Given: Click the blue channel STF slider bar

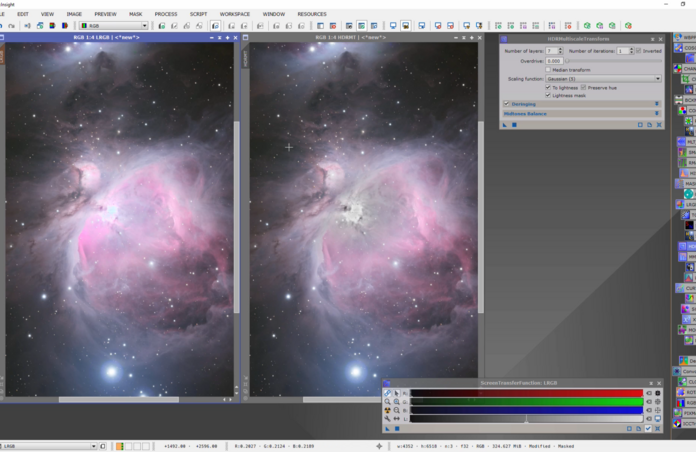Looking at the screenshot, I should 526,410.
